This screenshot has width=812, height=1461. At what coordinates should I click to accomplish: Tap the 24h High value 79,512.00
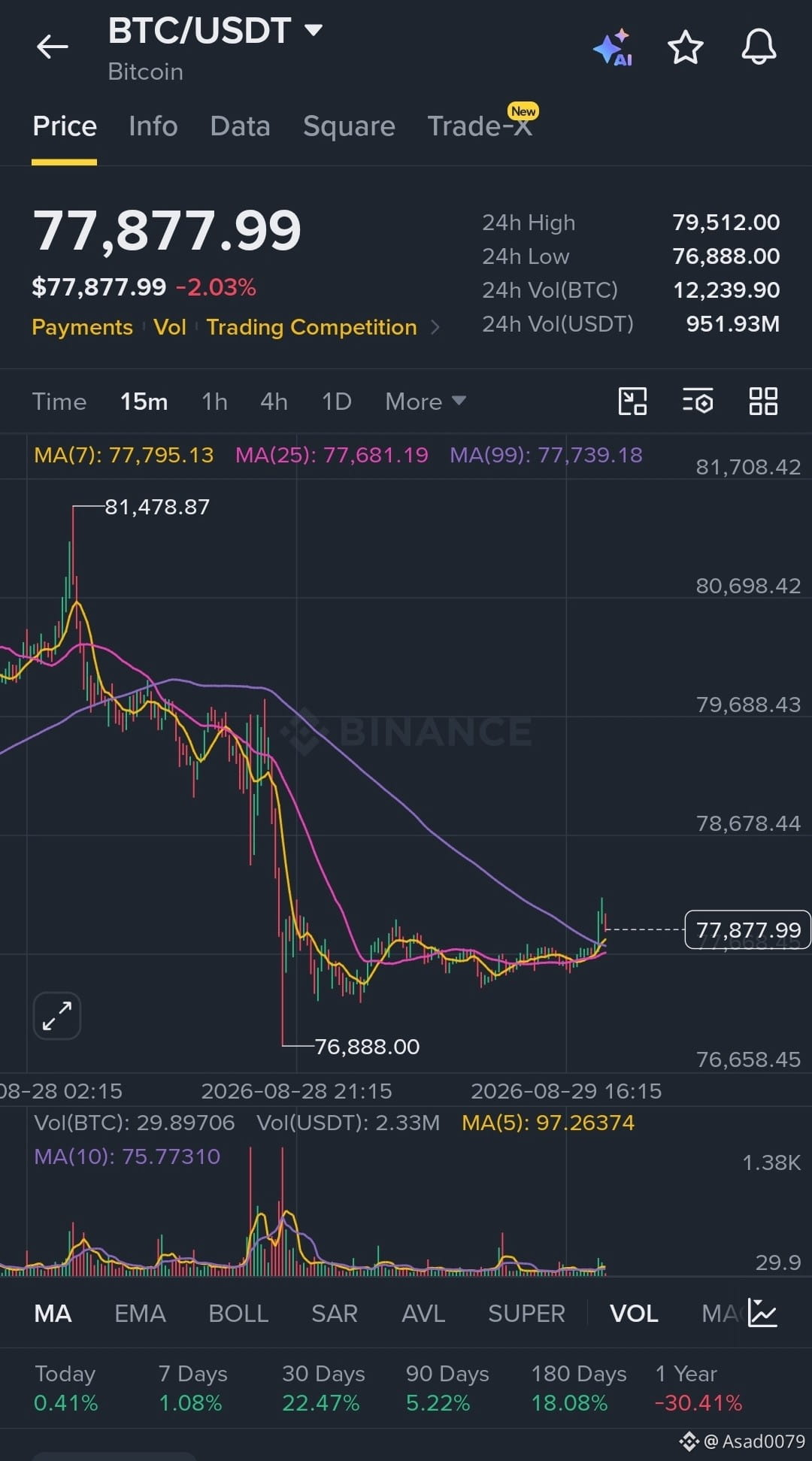click(x=726, y=223)
